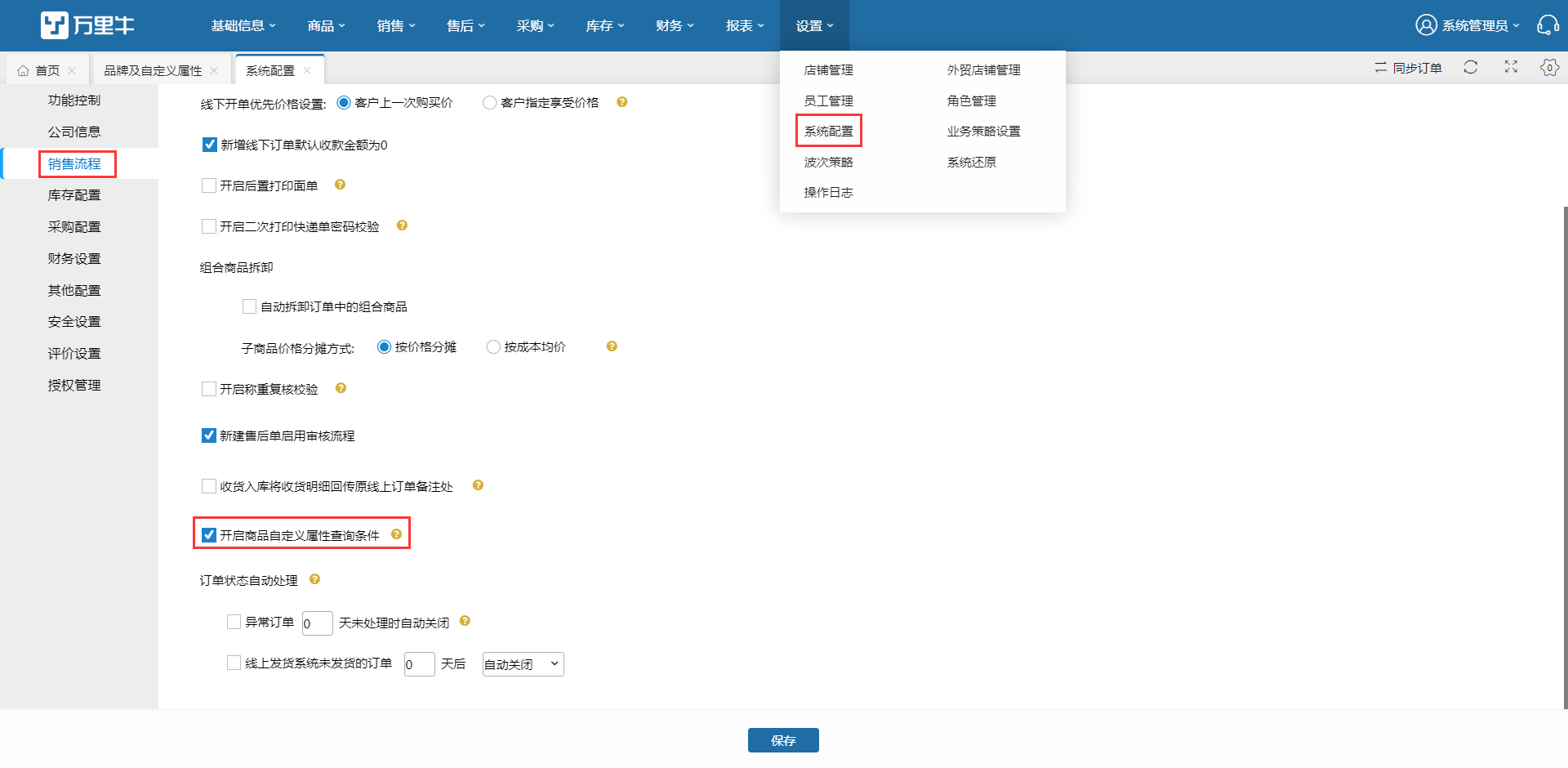Open the gear settings icon at top right
The width and height of the screenshot is (1568, 768).
click(x=1549, y=67)
